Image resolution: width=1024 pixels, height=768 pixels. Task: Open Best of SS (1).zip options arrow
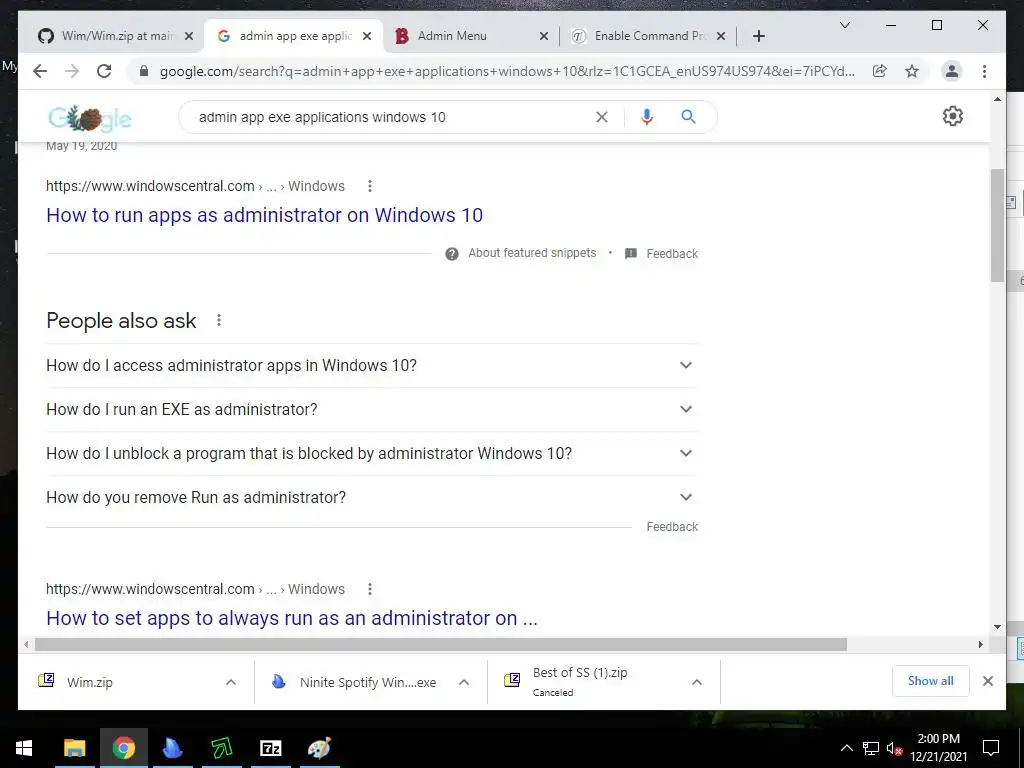click(x=697, y=682)
